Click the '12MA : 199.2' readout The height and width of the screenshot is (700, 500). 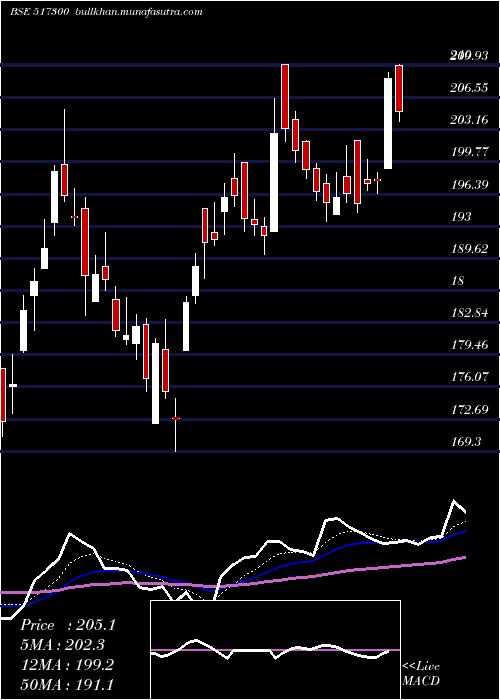coord(67,665)
